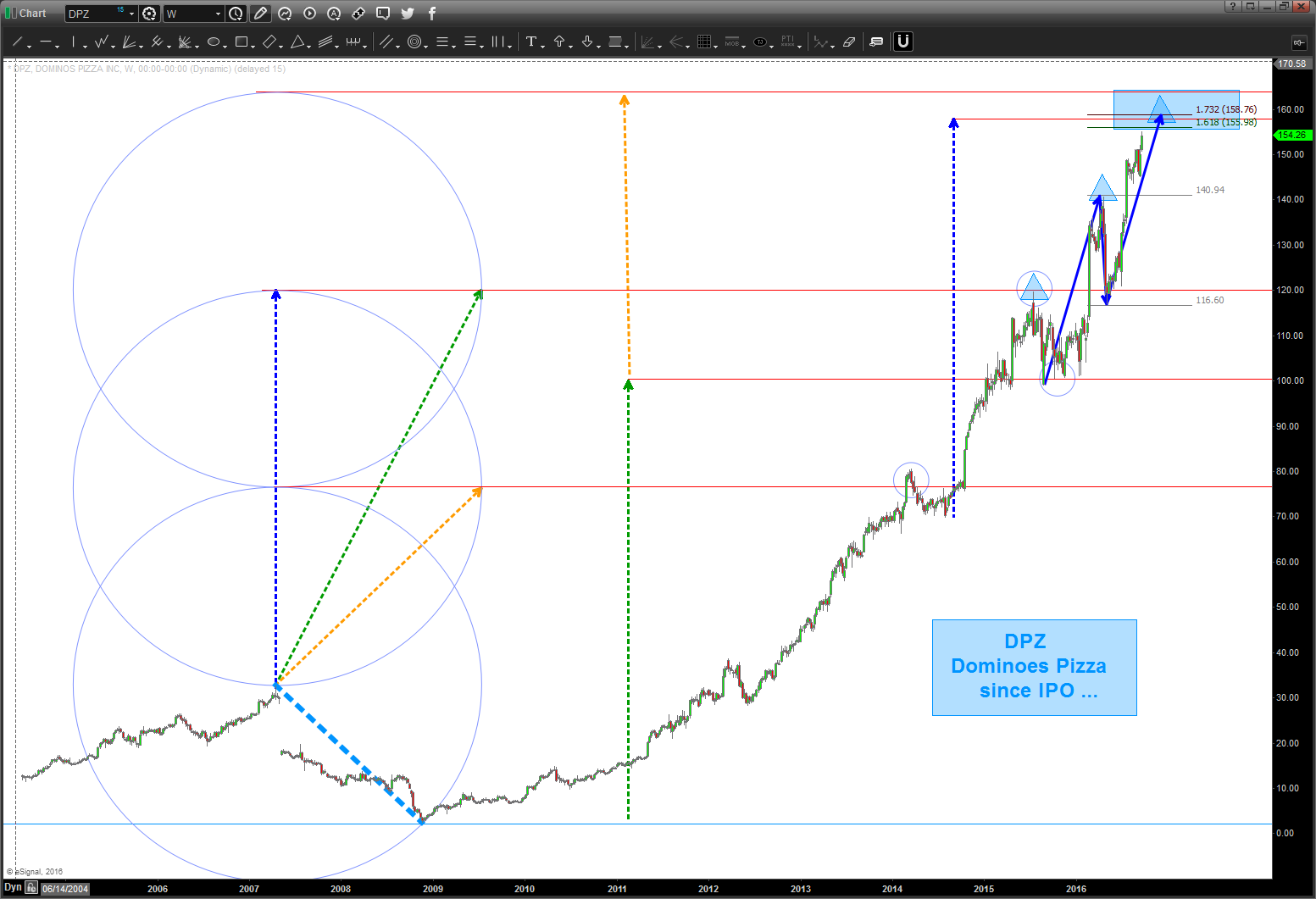Expand the W interval dropdown

(x=218, y=14)
